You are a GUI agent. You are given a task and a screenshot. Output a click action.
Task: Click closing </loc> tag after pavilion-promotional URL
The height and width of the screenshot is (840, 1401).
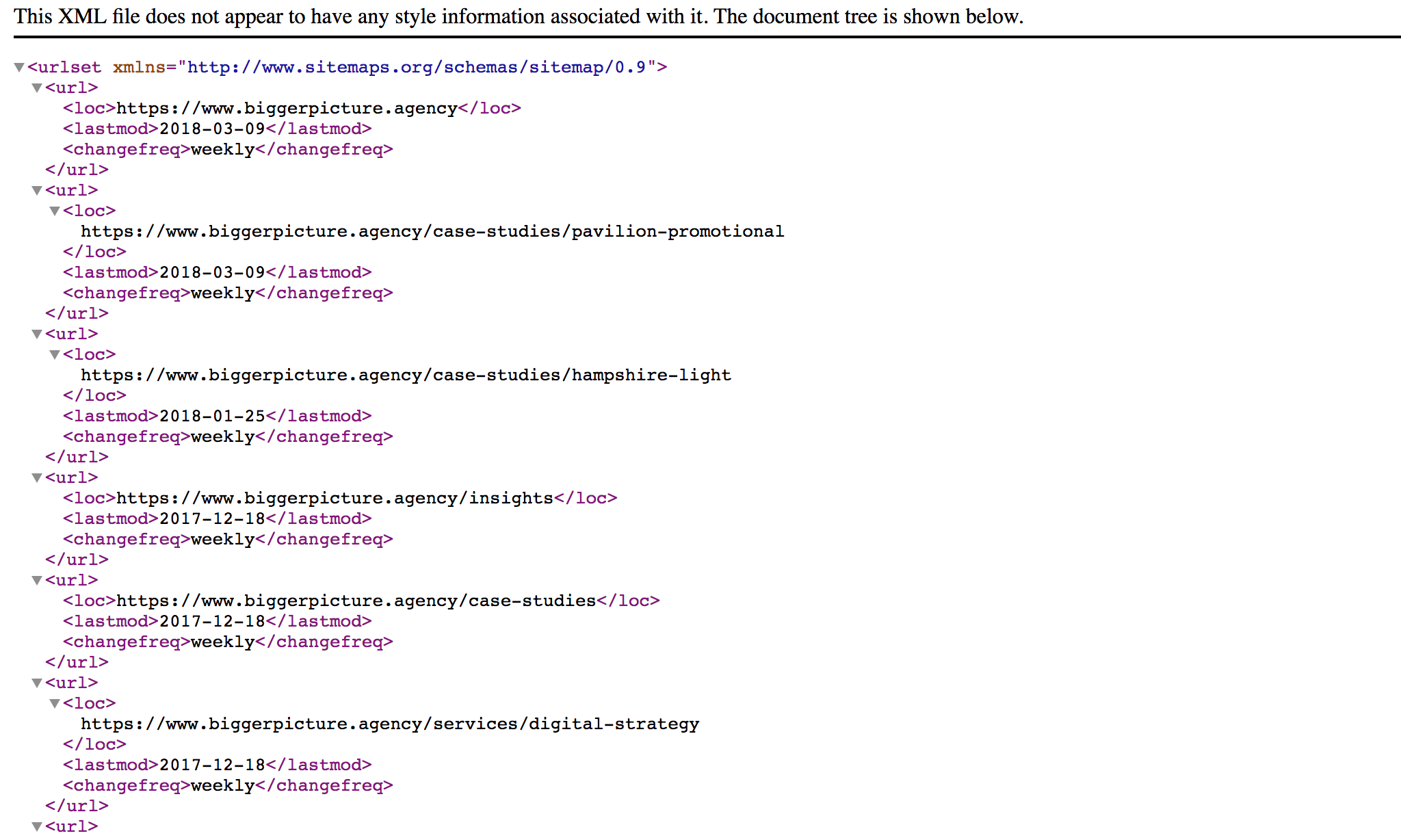coord(94,252)
